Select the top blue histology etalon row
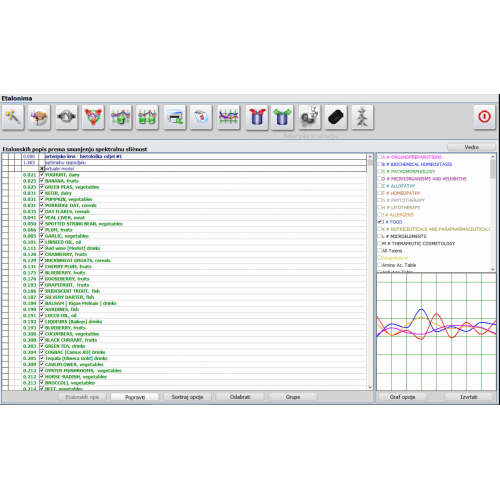 pos(184,156)
